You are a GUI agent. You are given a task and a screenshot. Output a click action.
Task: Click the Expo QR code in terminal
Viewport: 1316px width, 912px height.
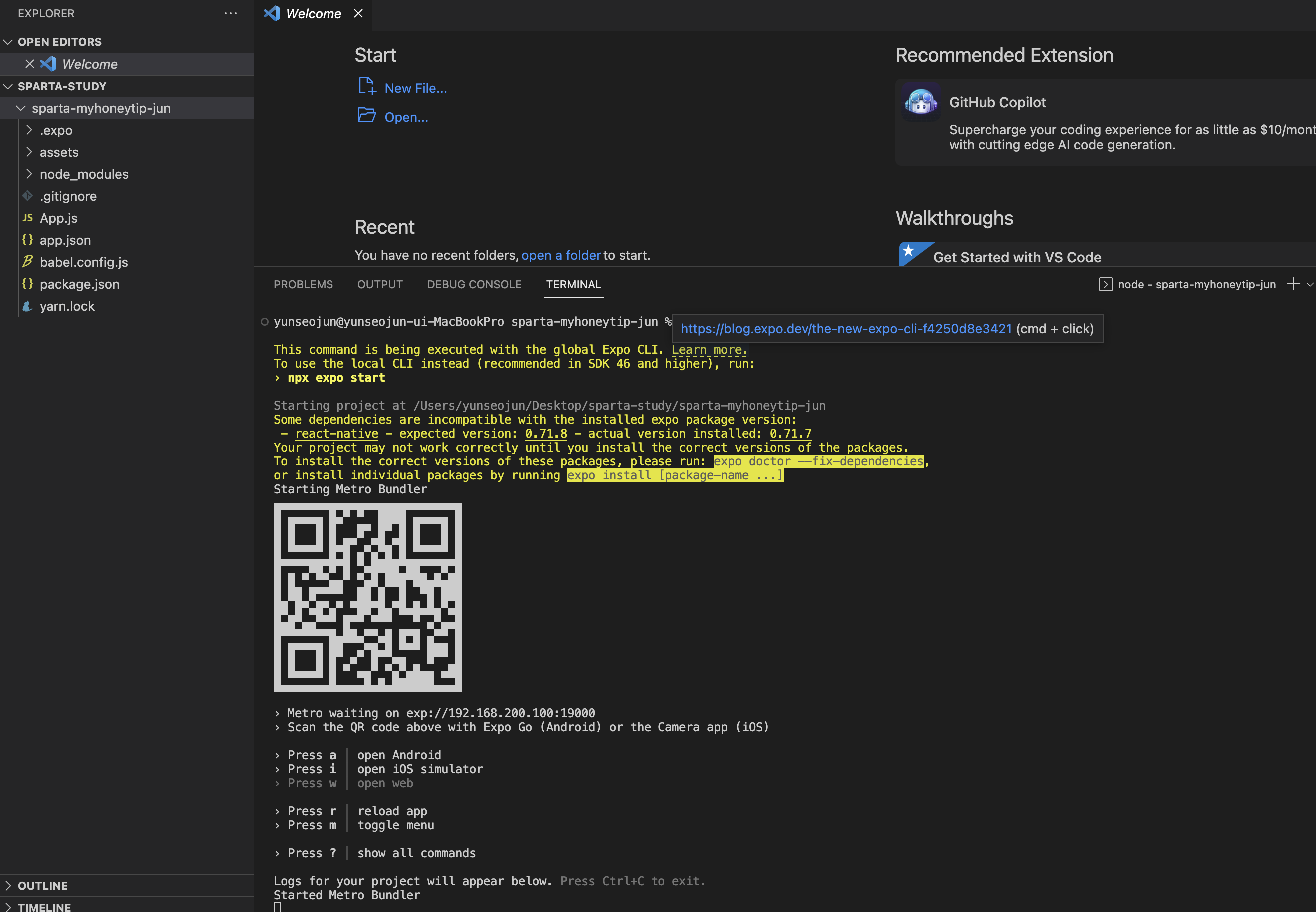368,598
